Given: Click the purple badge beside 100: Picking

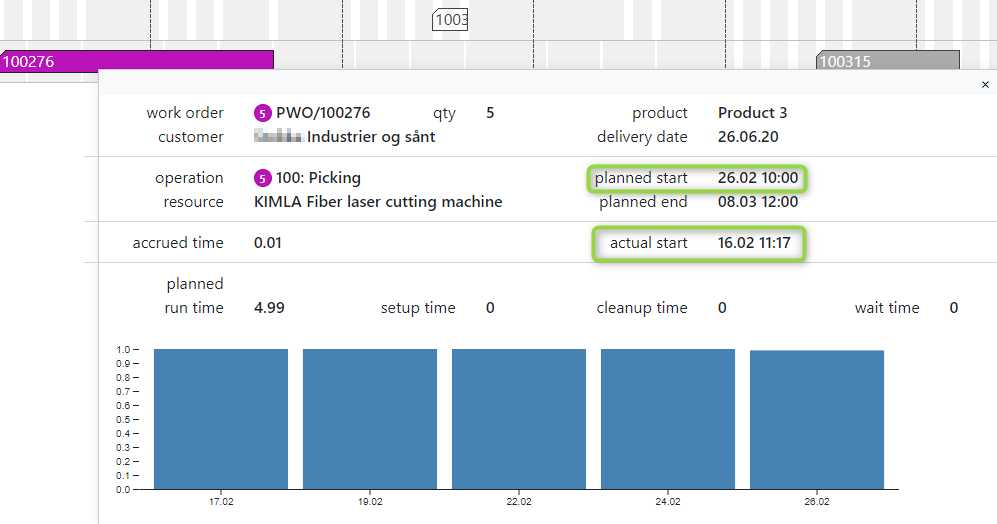Looking at the screenshot, I should click(263, 178).
